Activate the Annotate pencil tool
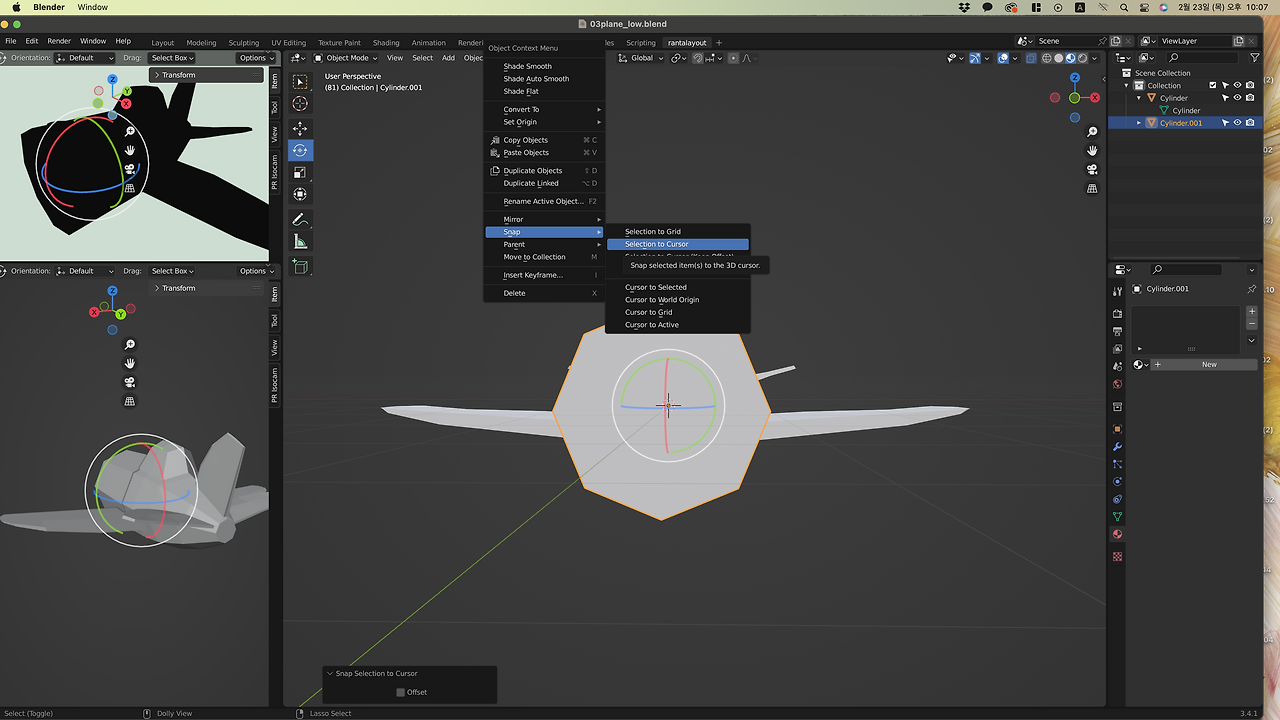Viewport: 1280px width, 720px height. point(300,220)
